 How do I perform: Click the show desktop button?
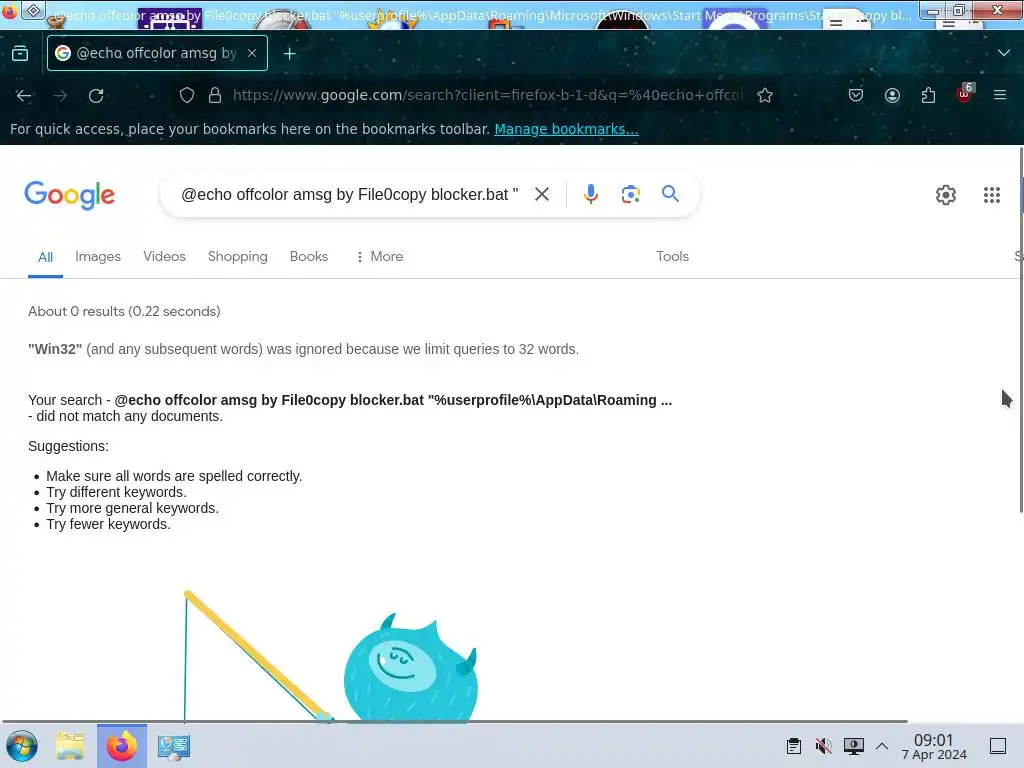pos(998,746)
